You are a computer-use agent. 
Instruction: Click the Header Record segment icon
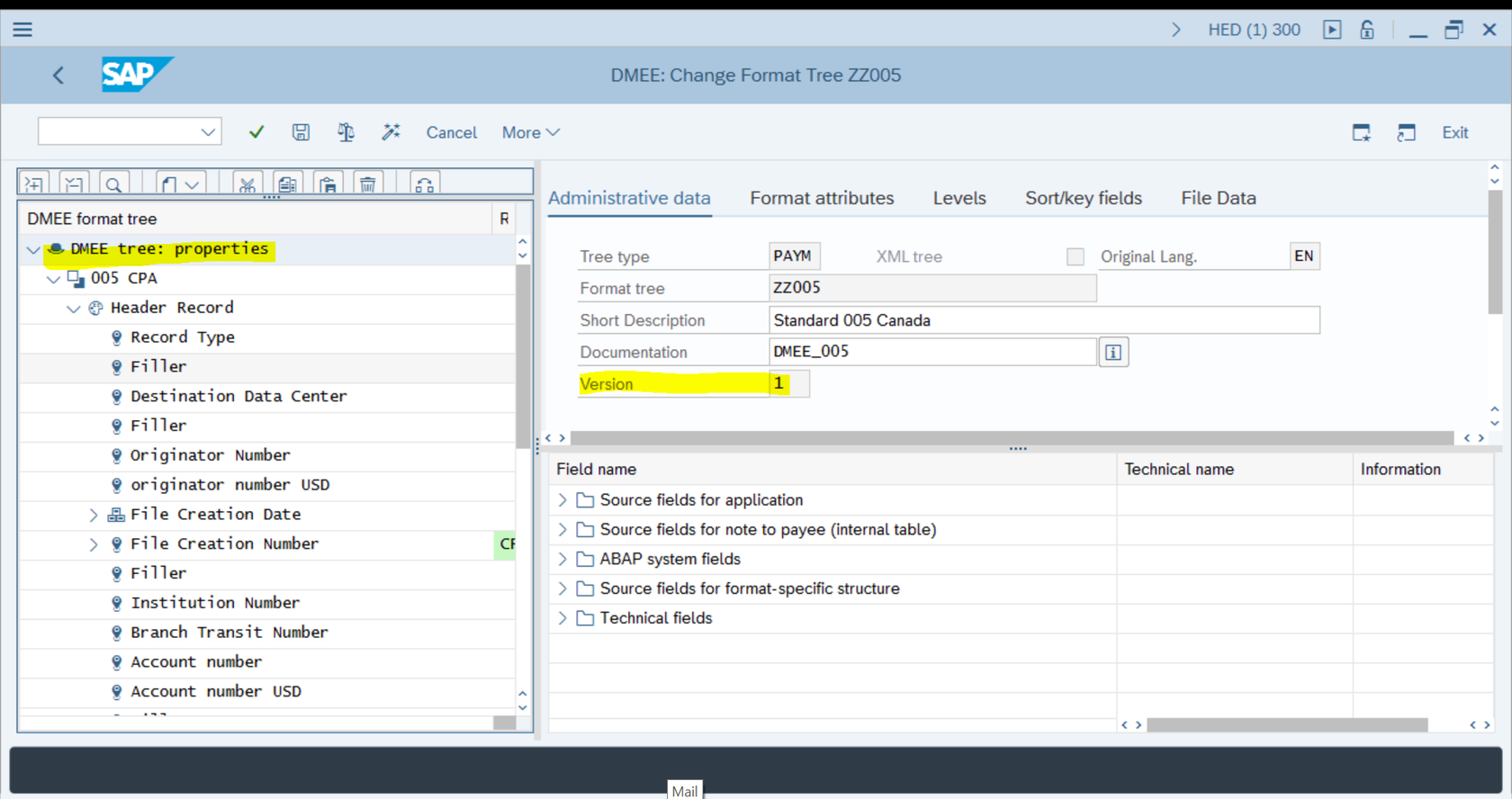[96, 309]
